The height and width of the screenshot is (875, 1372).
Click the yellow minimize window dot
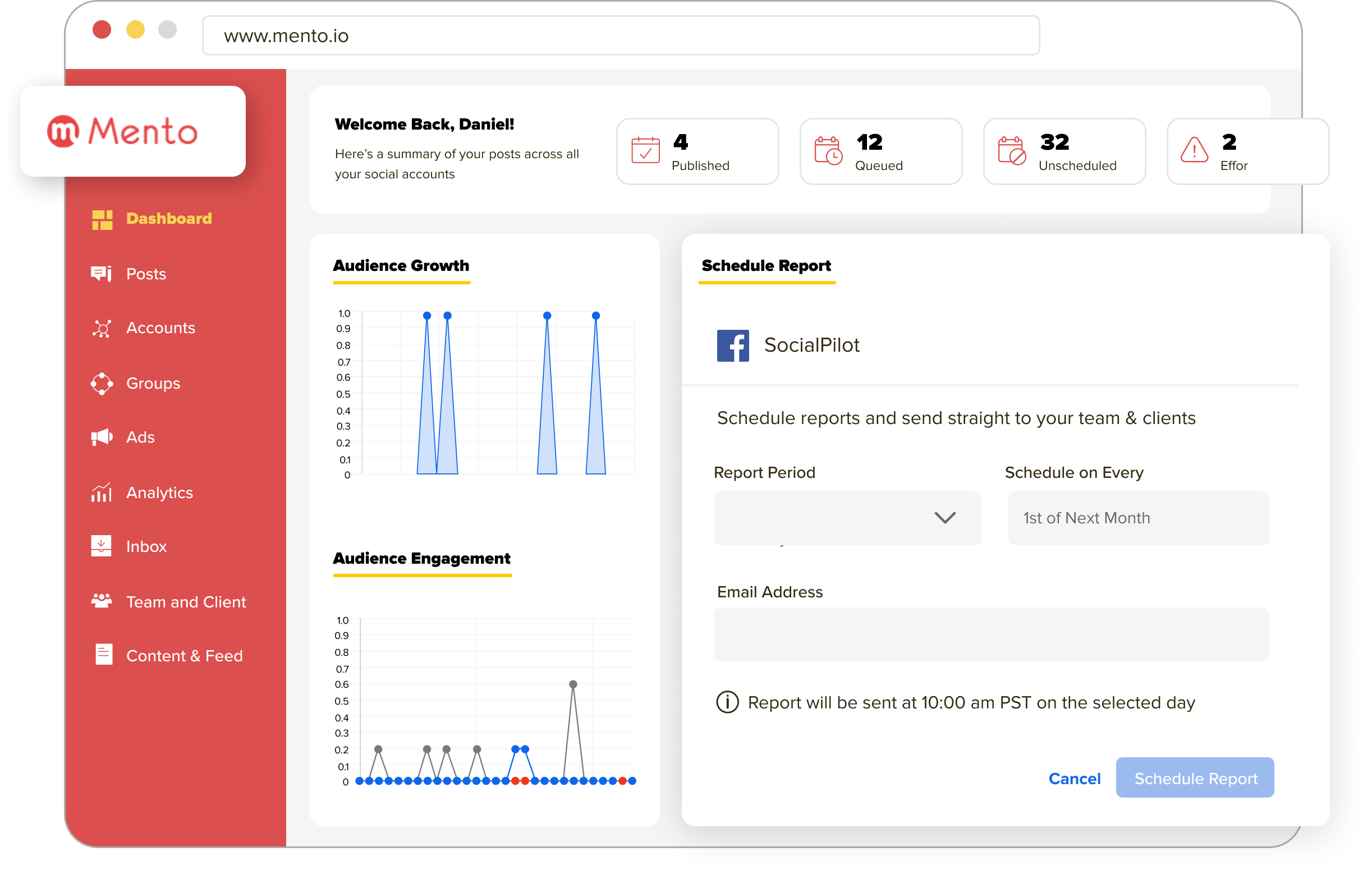tap(136, 30)
